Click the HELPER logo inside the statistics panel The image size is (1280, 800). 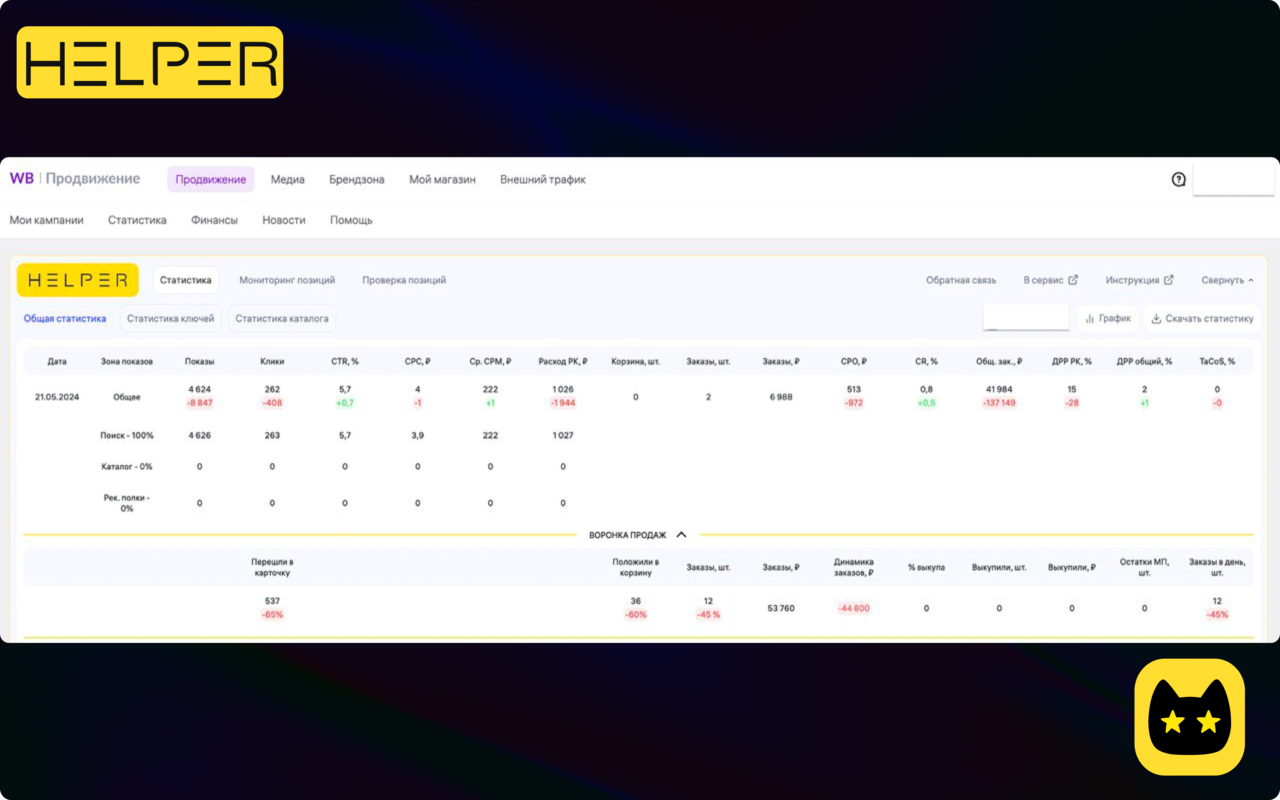click(78, 280)
